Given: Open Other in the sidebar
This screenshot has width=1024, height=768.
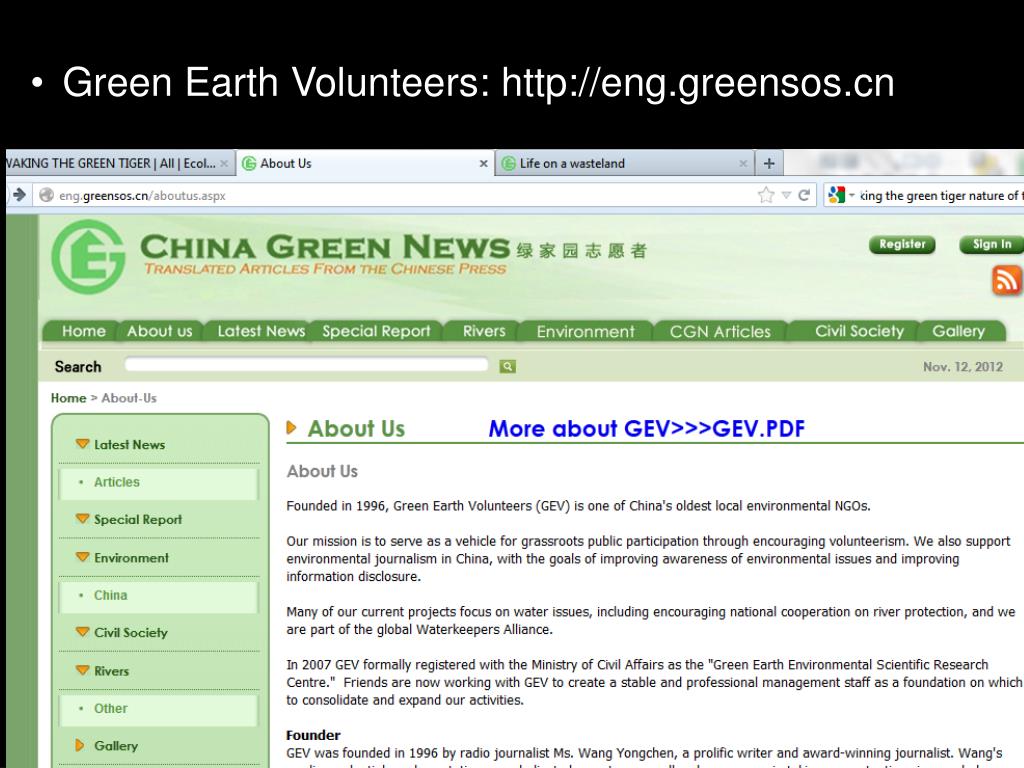Looking at the screenshot, I should (x=110, y=708).
